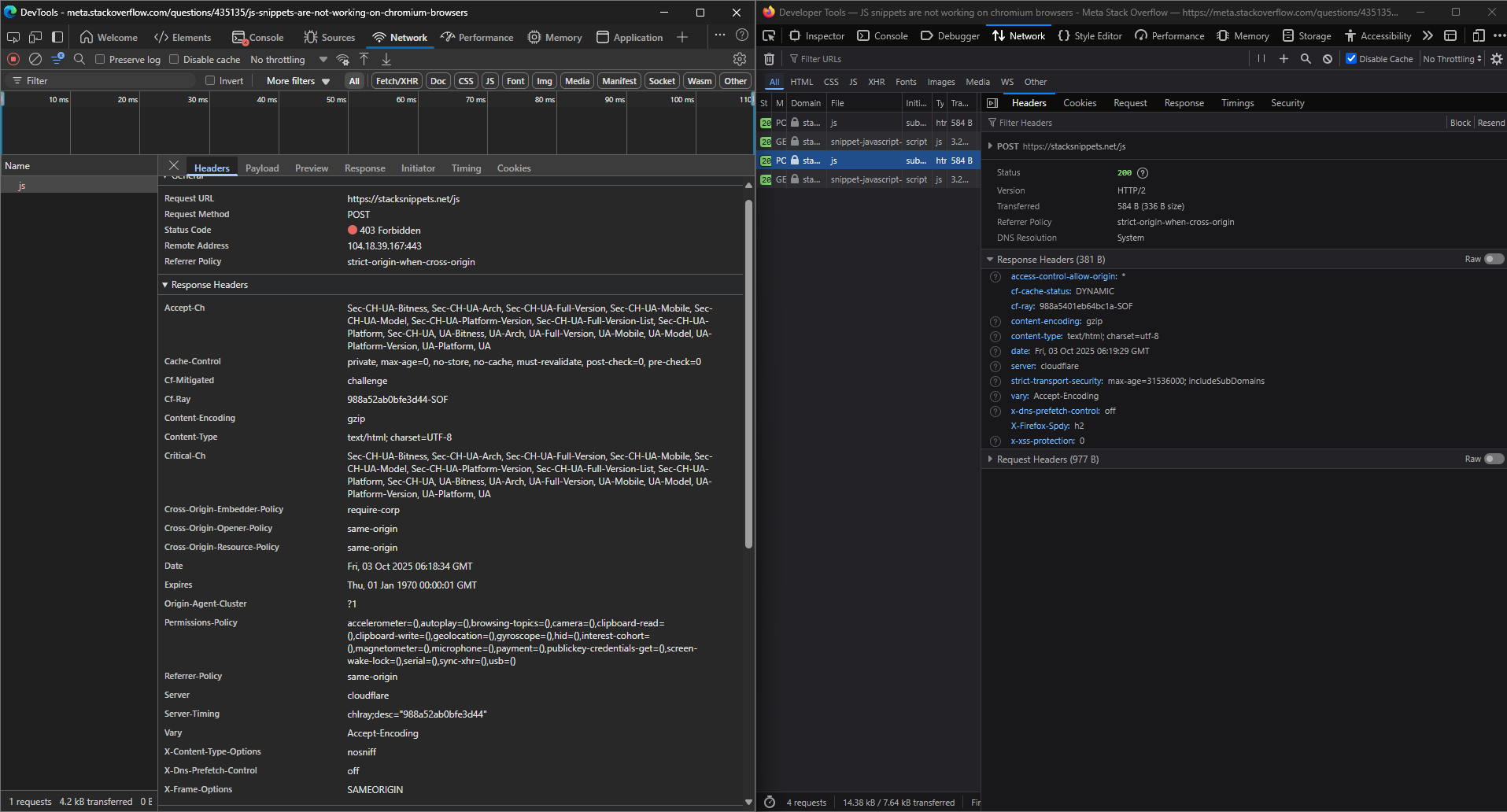
Task: Expand the Request Headers (977 B) section
Action: coord(1047,460)
